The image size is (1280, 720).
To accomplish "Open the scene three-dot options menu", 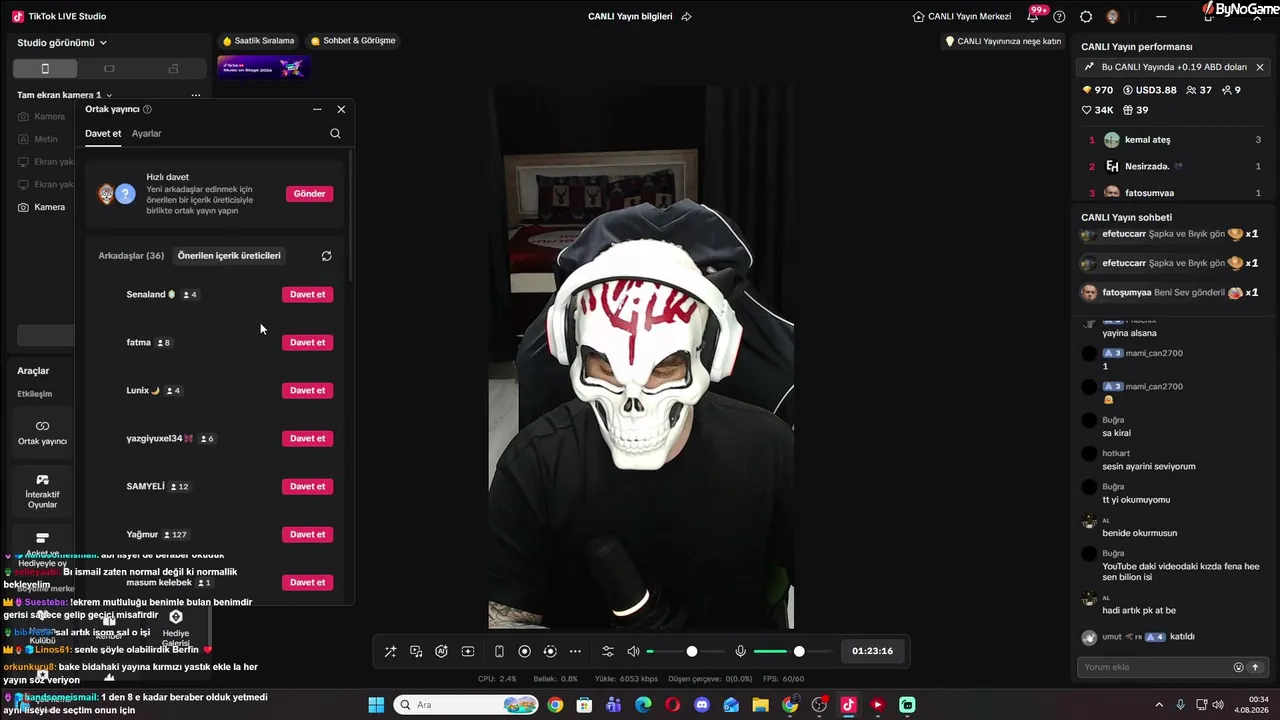I will click(x=196, y=95).
